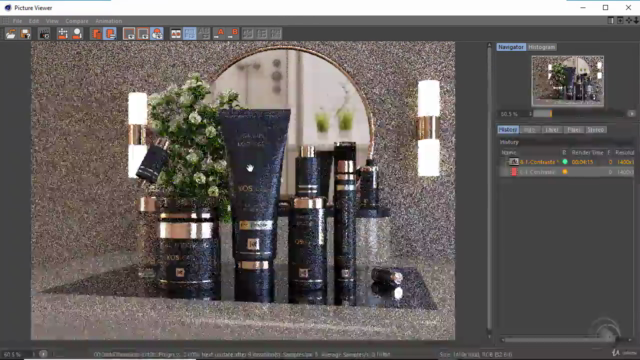Screen dimensions: 640x360
Task: Click the zoom stepper arrows beside 60.5 %
Action: click(530, 114)
